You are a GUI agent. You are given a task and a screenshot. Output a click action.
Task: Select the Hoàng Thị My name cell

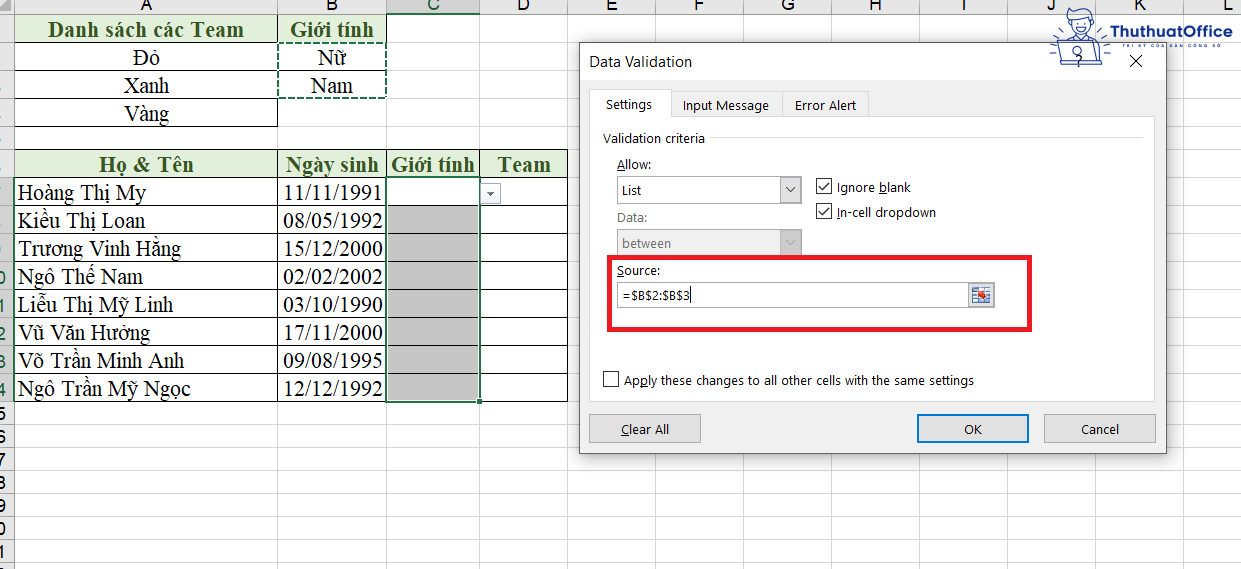coord(146,192)
